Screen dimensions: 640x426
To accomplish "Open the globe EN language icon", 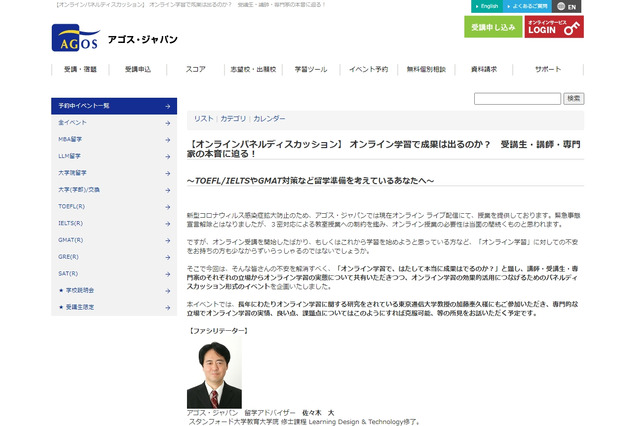I will [x=567, y=6].
